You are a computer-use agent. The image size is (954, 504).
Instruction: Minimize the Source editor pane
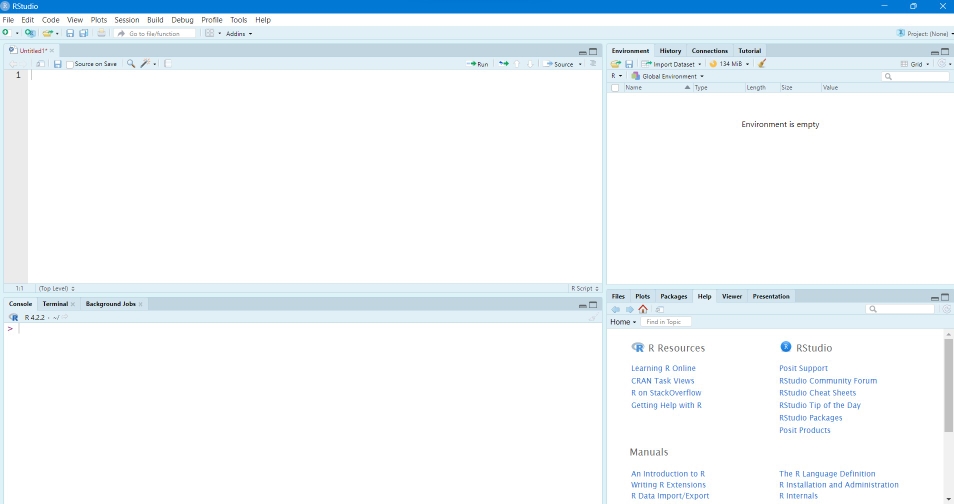coord(582,52)
